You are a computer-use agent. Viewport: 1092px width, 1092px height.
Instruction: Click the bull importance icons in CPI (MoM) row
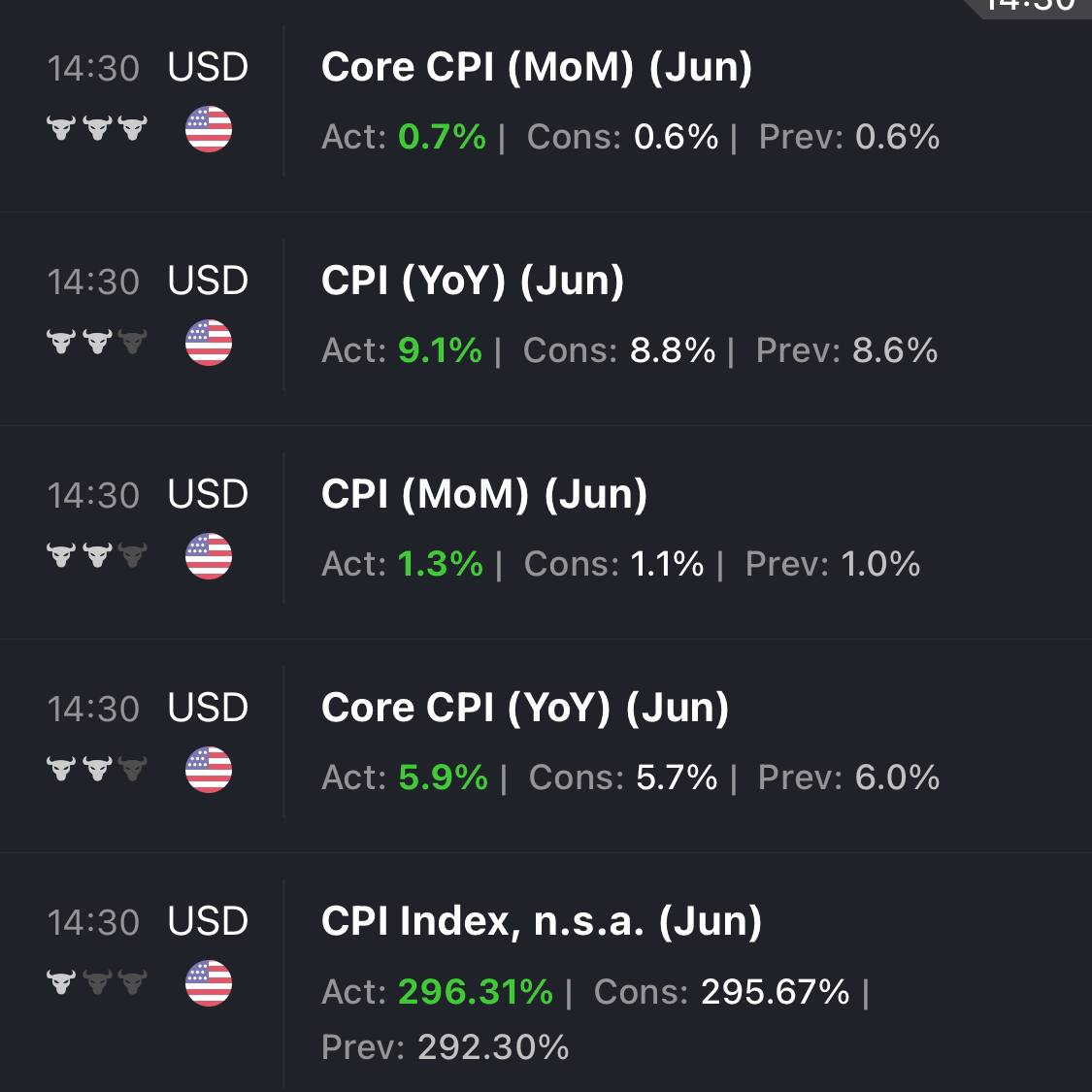97,555
